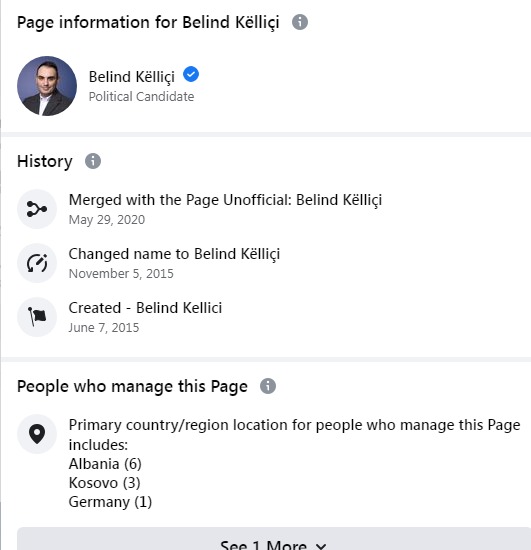The width and height of the screenshot is (531, 550).
Task: Click the merge icon for Merged with Page entry
Action: [x=37, y=209]
